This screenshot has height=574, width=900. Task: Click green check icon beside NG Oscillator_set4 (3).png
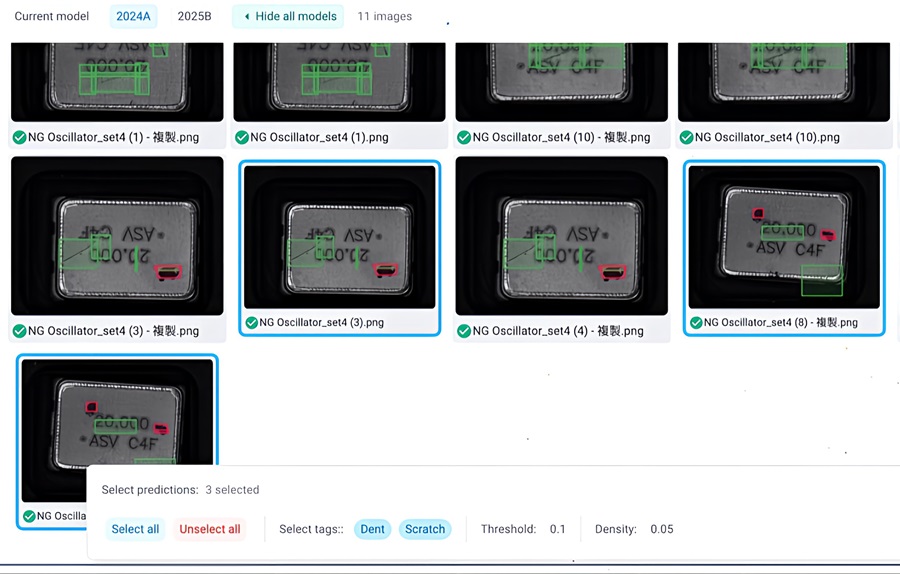[x=251, y=323]
